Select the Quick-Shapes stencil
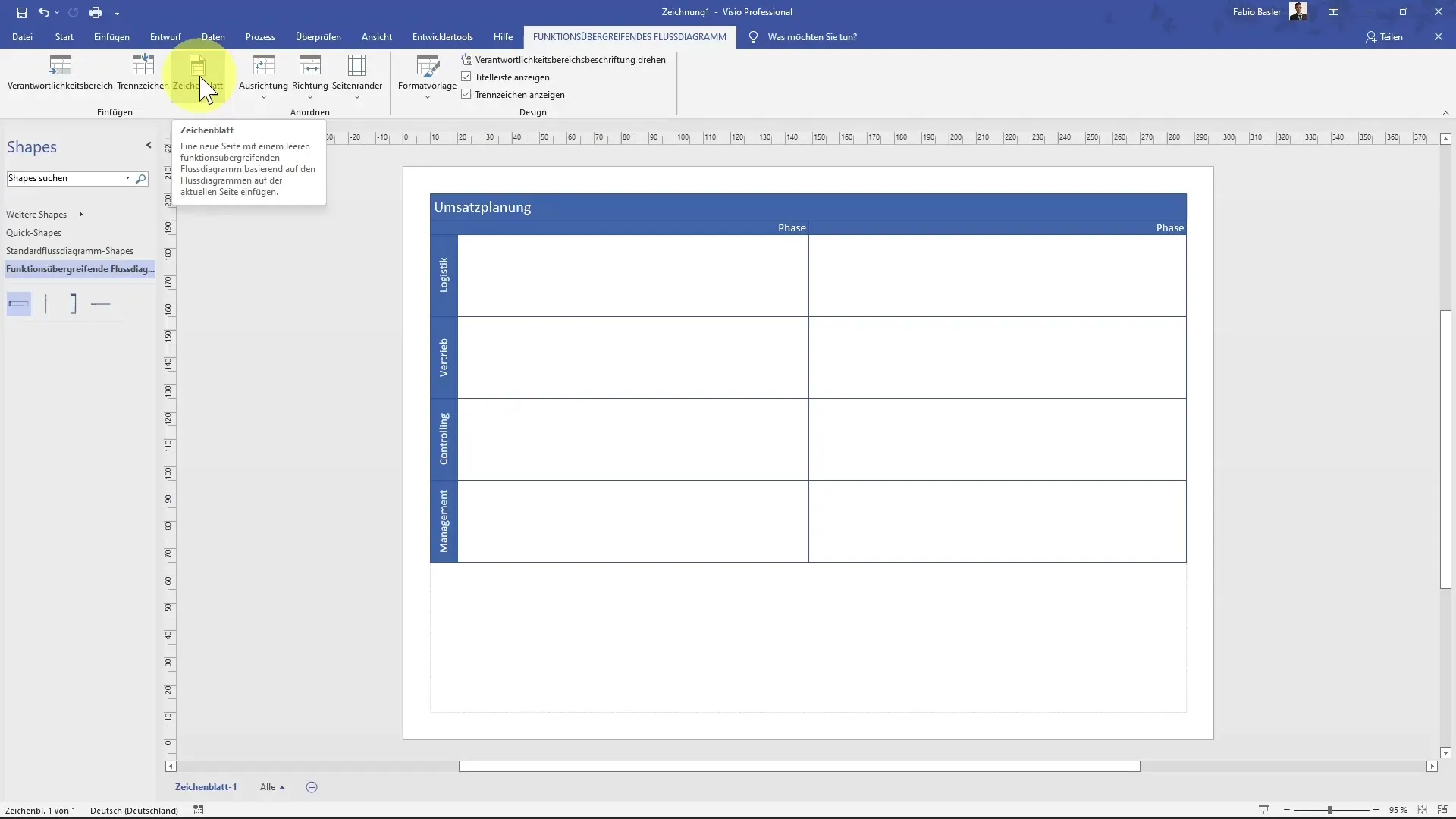 (34, 233)
